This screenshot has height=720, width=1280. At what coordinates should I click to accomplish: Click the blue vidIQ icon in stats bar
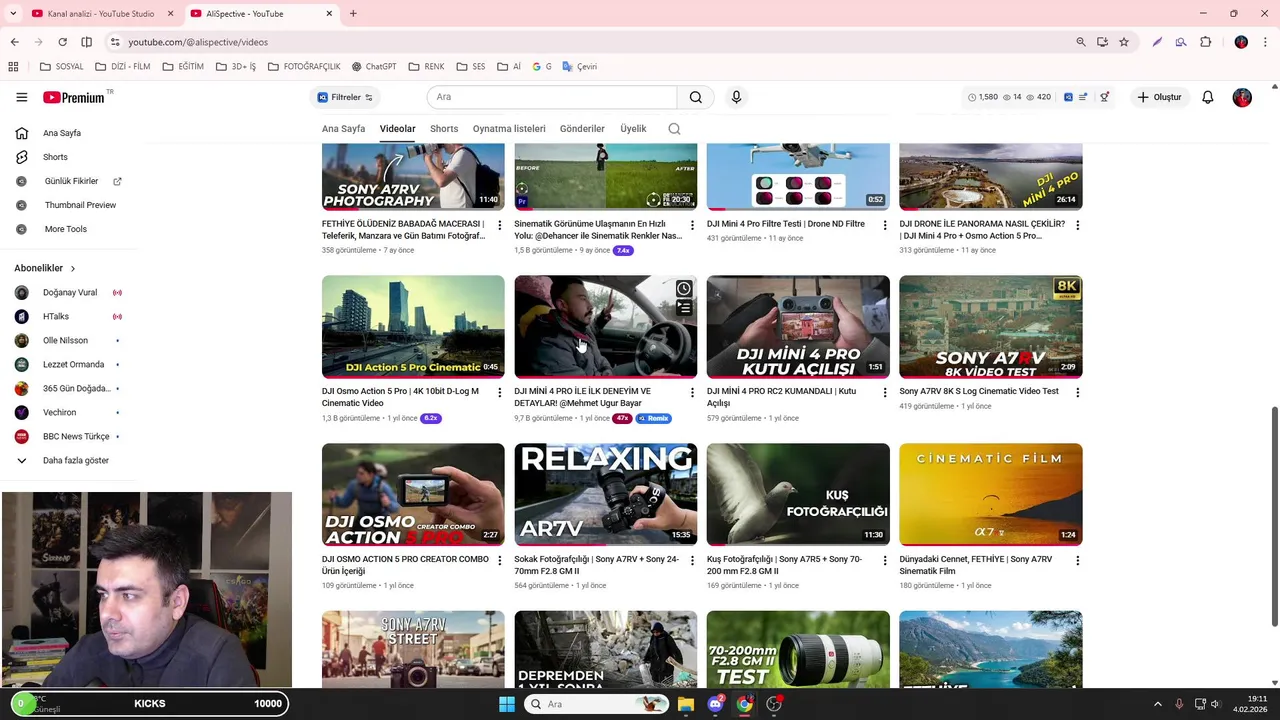1068,97
